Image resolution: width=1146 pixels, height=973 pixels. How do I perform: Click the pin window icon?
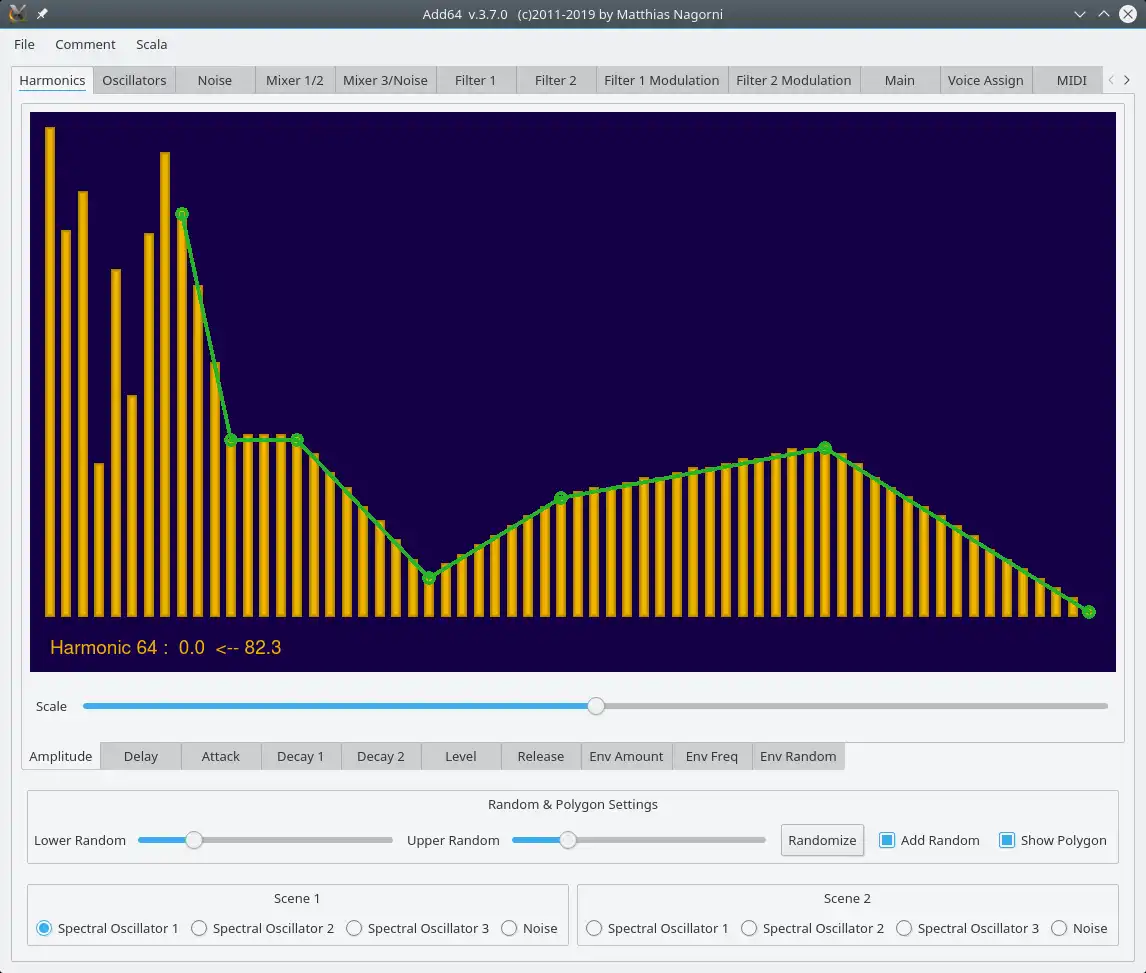click(x=43, y=14)
